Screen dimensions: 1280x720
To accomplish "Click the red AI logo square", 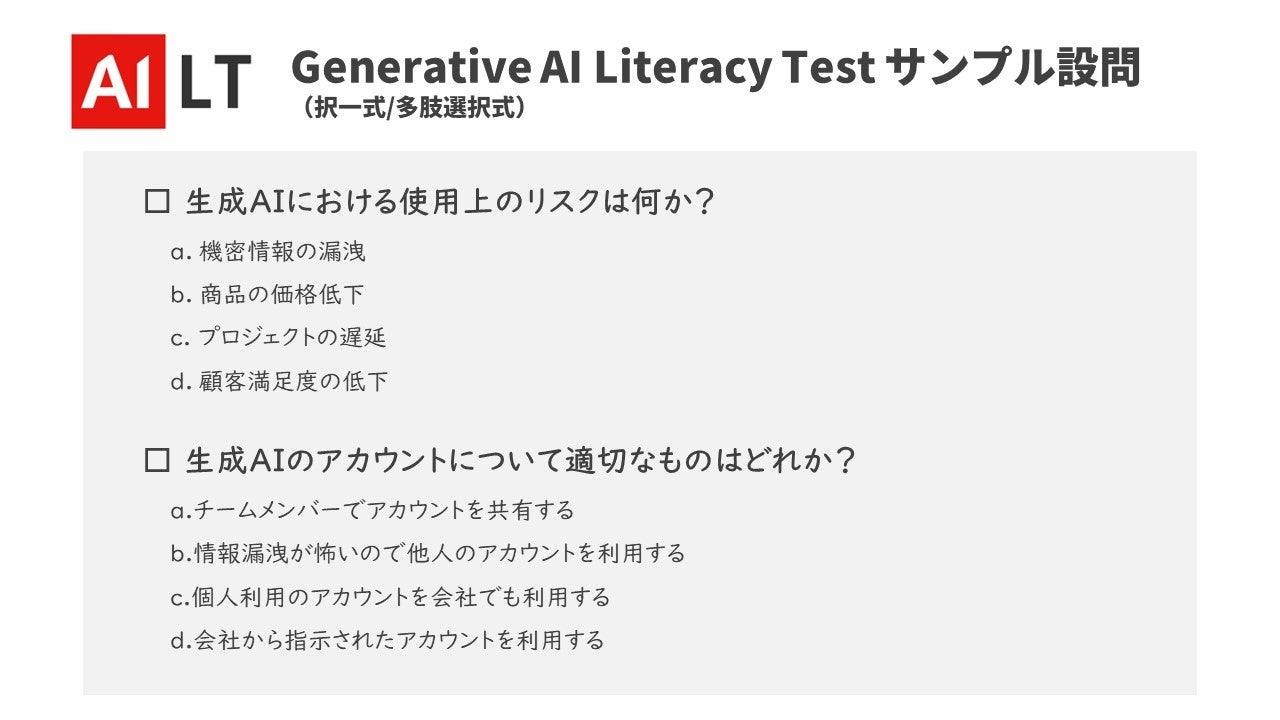I will [x=118, y=81].
